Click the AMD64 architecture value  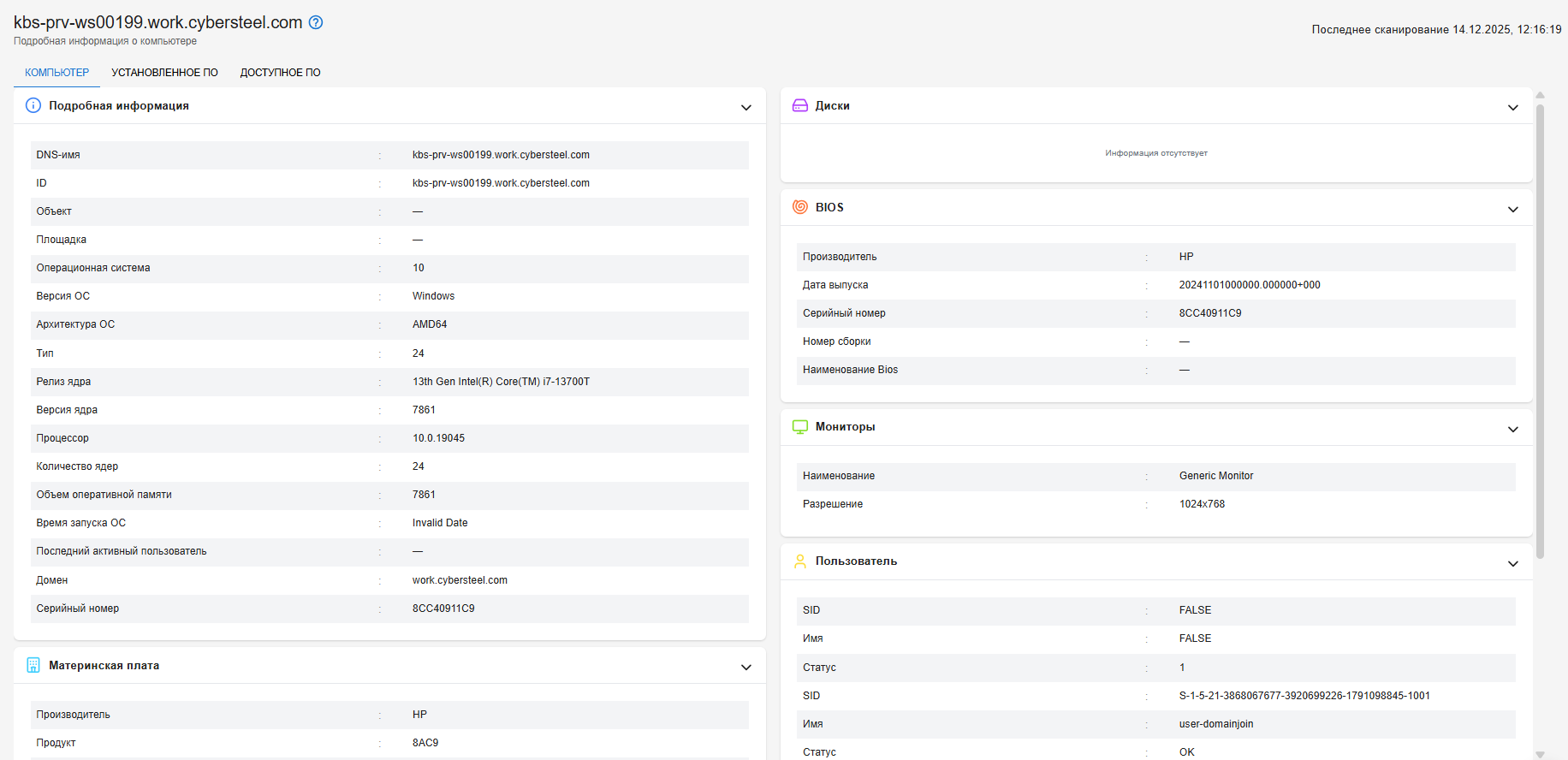coord(430,324)
